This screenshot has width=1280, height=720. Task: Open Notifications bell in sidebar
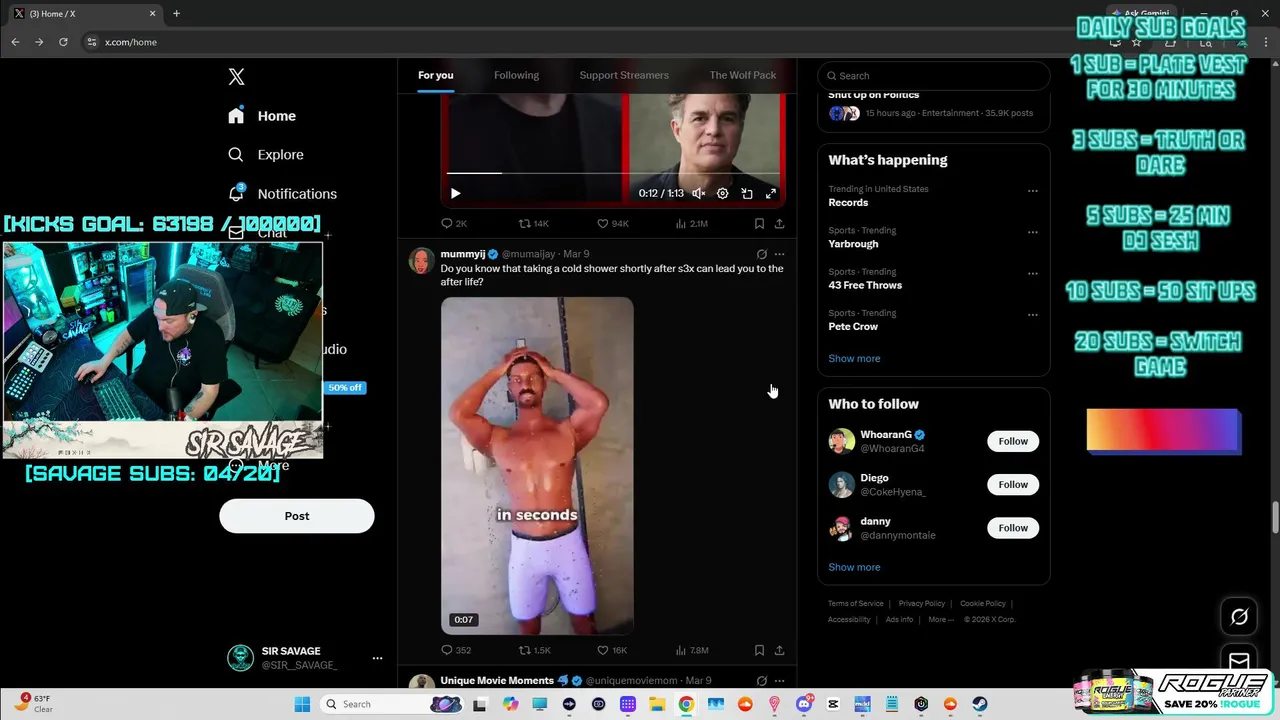(236, 193)
